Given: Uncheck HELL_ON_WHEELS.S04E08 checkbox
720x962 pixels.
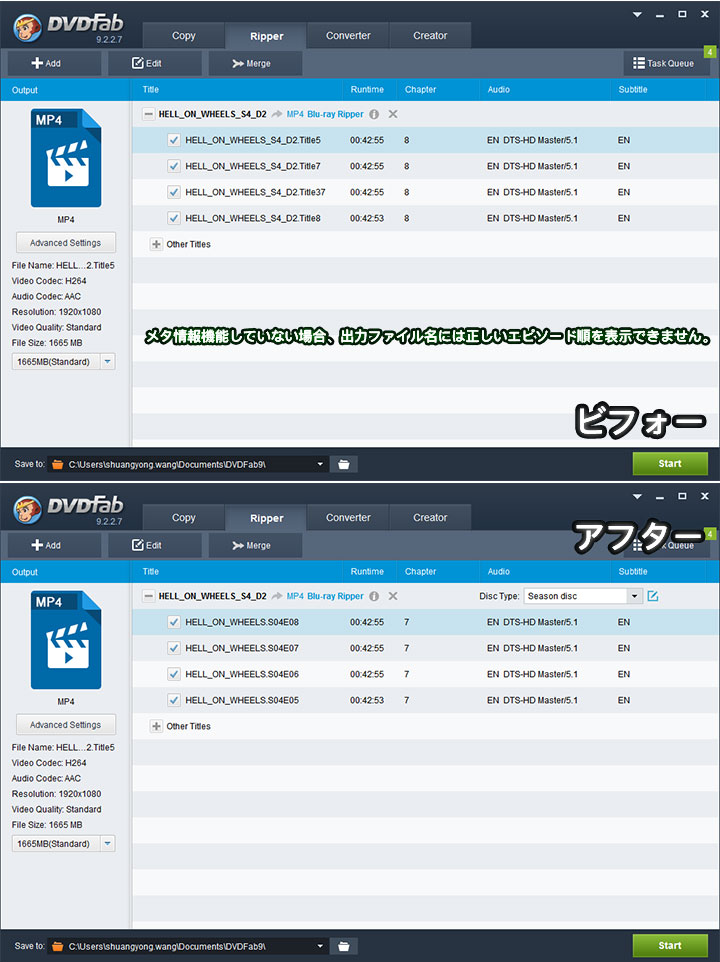Looking at the screenshot, I should tap(174, 622).
